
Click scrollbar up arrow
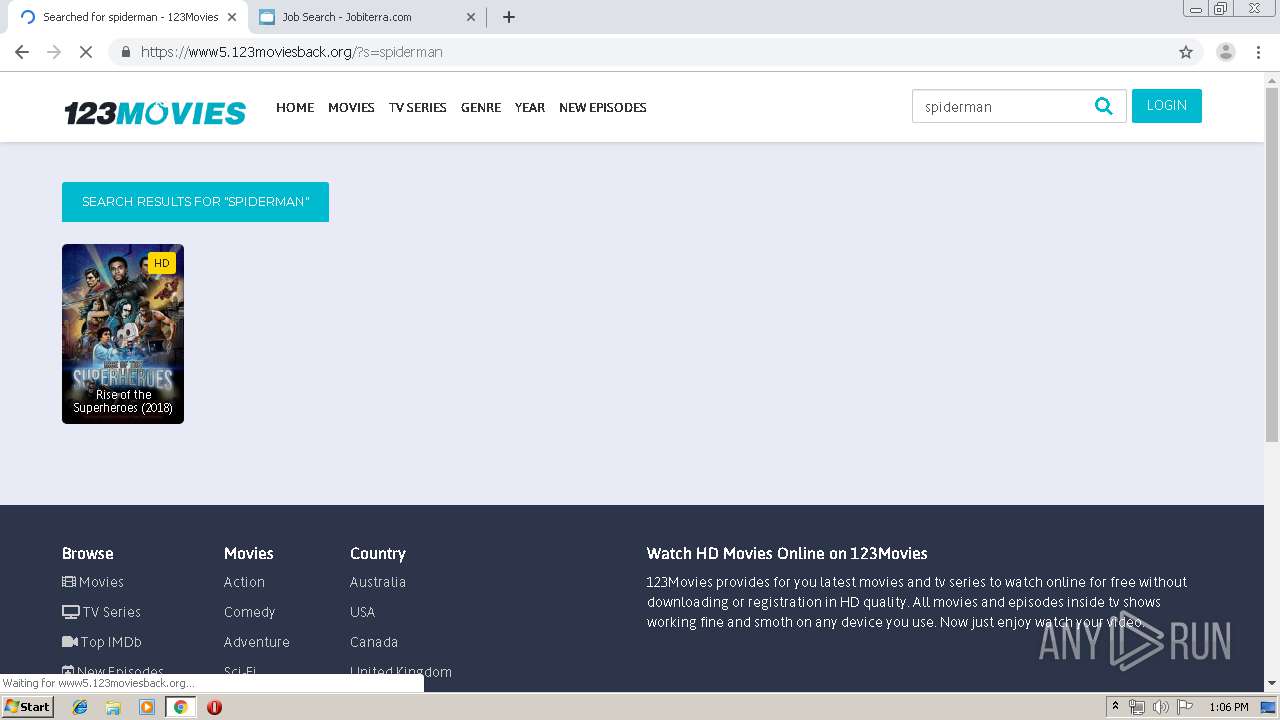click(1272, 79)
